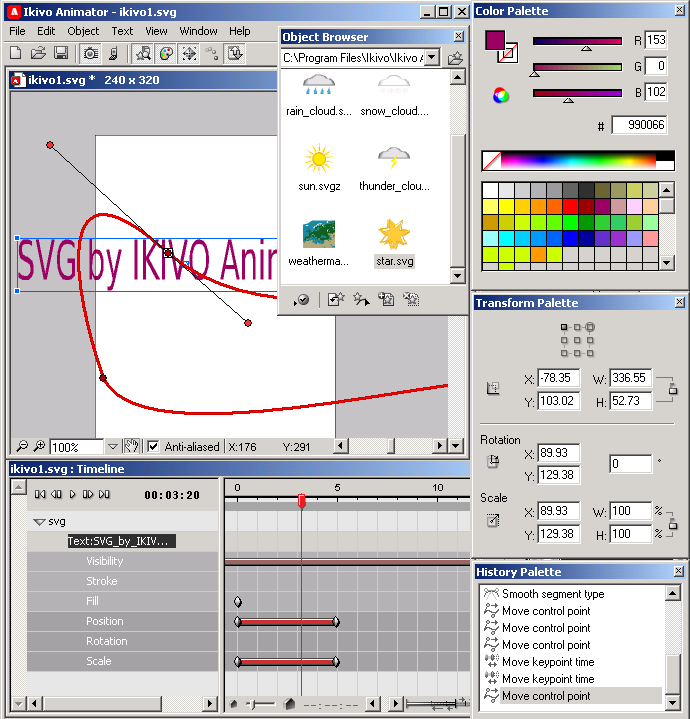This screenshot has width=690, height=719.
Task: Open the Edit menu
Action: click(46, 31)
